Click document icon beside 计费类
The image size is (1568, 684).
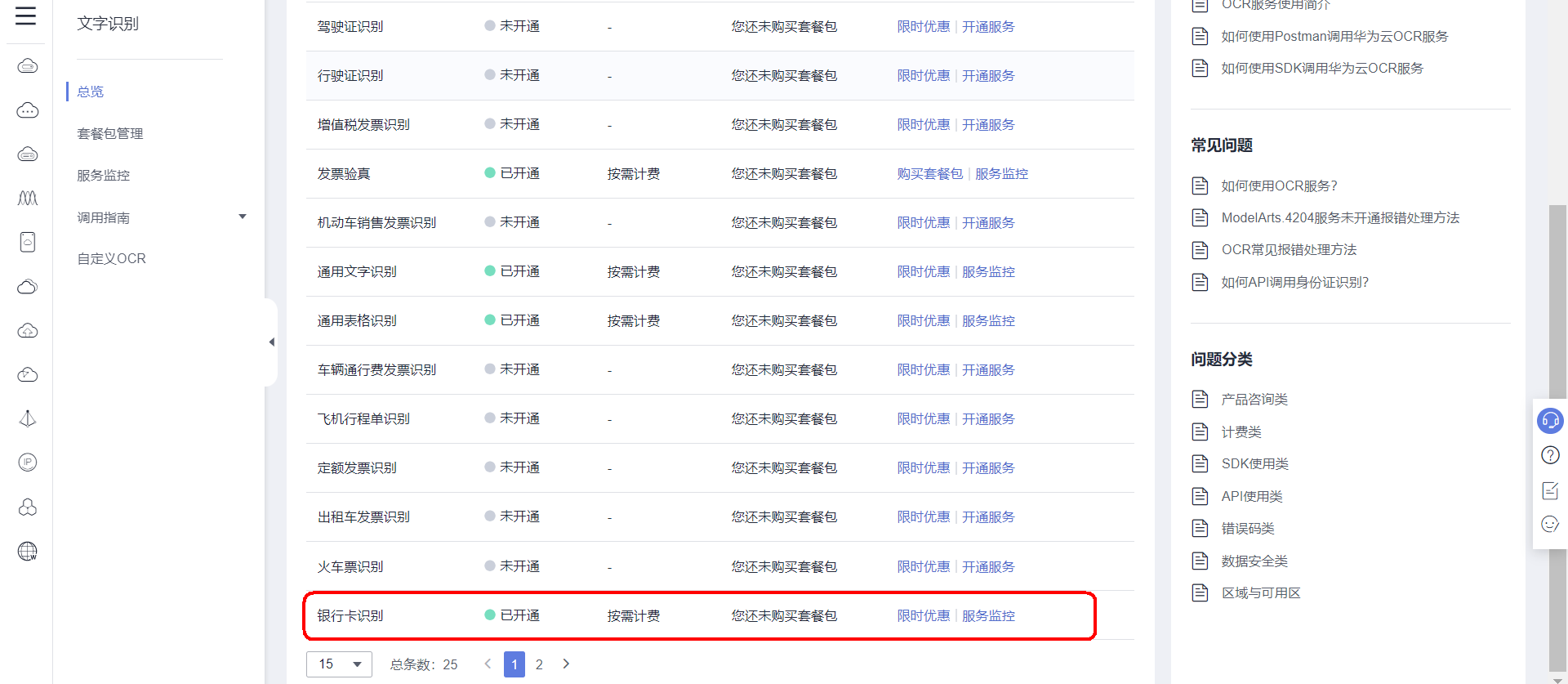1200,431
